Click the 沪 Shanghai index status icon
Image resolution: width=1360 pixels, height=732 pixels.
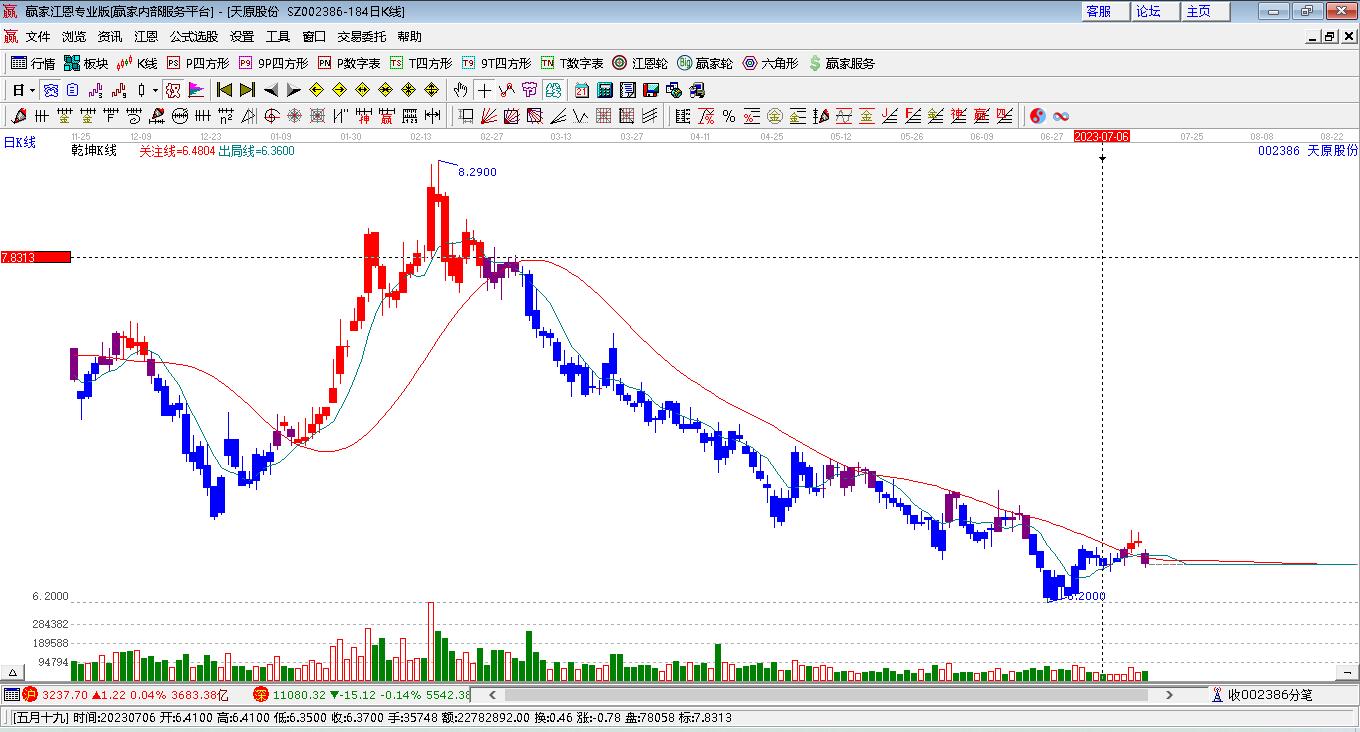click(x=30, y=695)
